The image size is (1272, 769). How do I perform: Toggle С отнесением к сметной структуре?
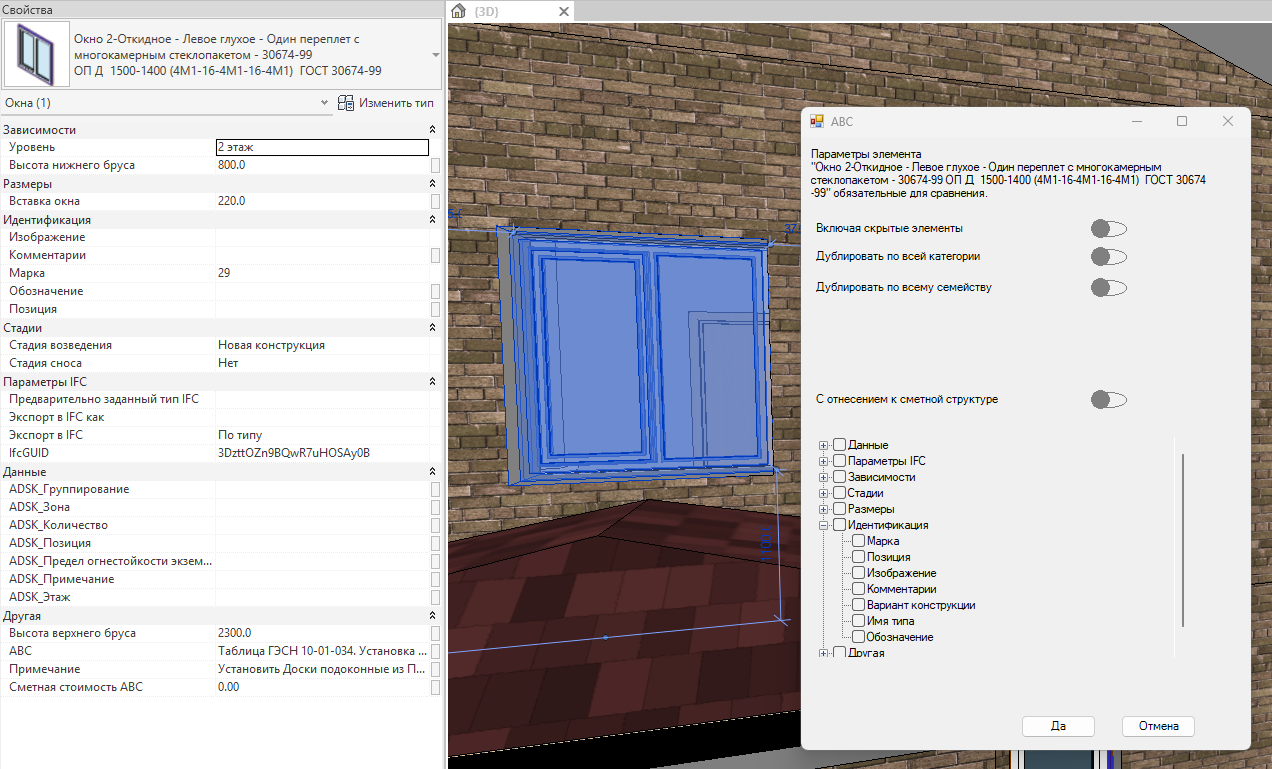click(x=1109, y=400)
